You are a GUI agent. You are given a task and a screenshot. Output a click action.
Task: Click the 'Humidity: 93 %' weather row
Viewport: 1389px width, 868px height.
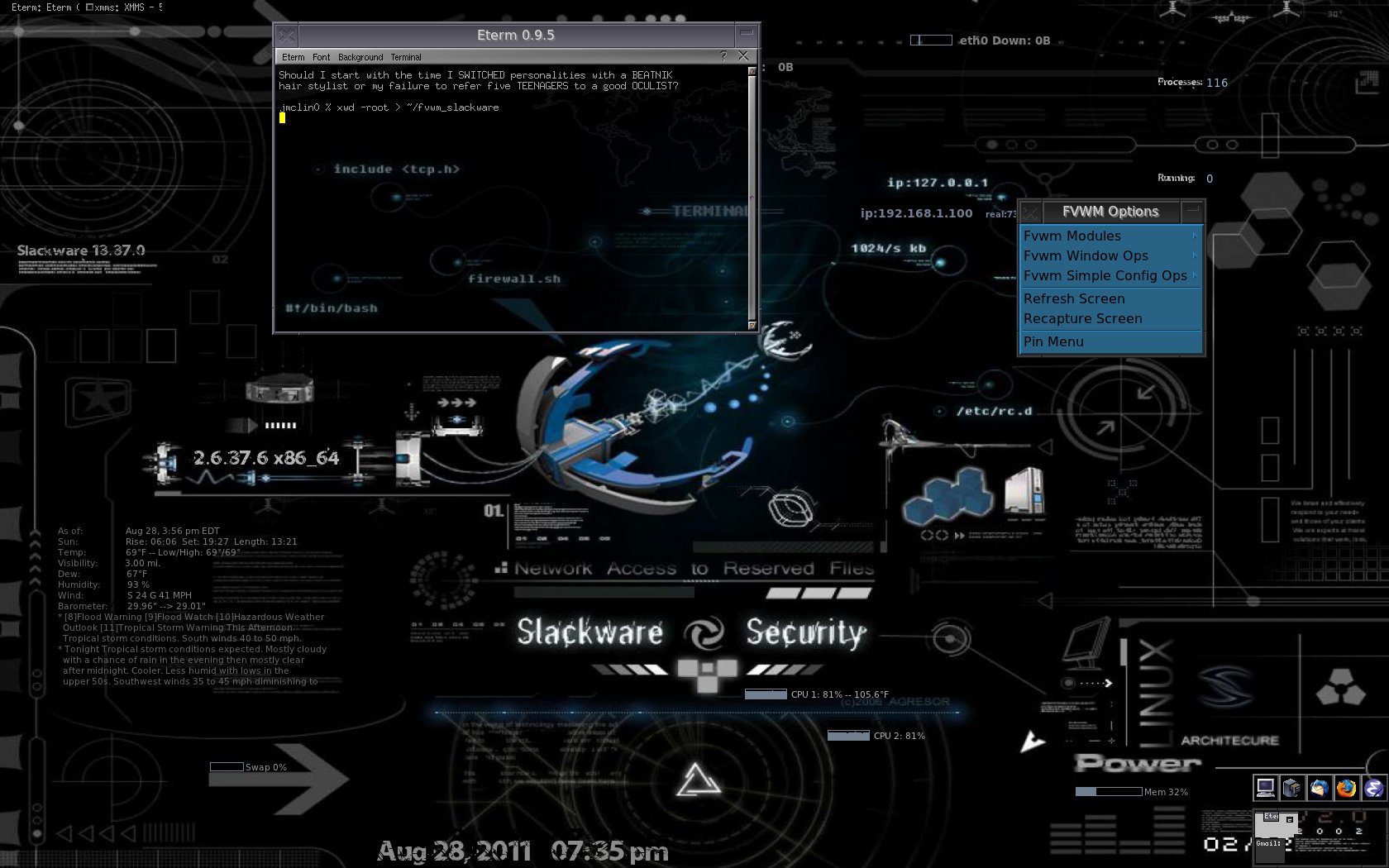104,584
